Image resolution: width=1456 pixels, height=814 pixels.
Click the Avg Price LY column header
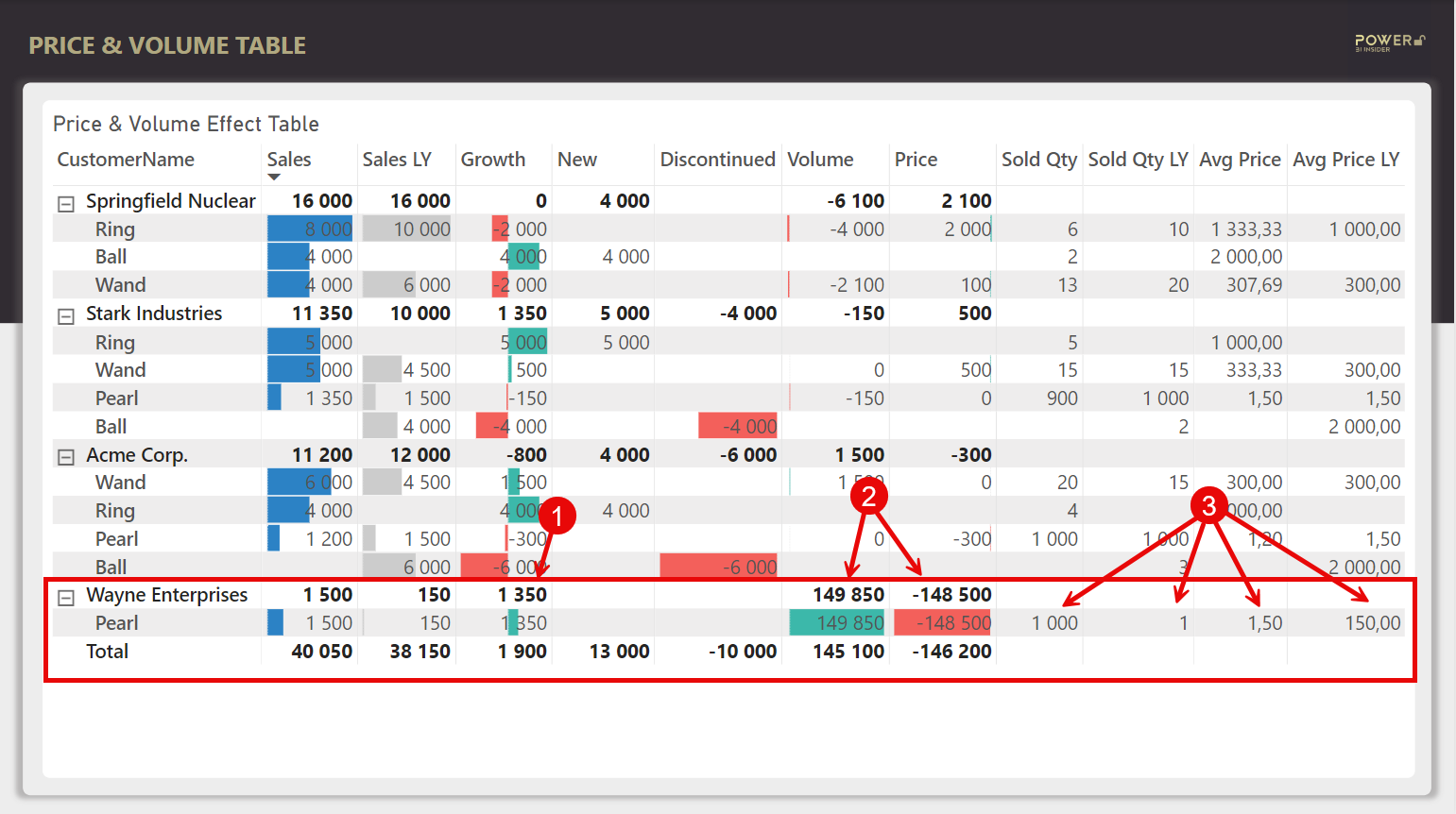pyautogui.click(x=1346, y=160)
